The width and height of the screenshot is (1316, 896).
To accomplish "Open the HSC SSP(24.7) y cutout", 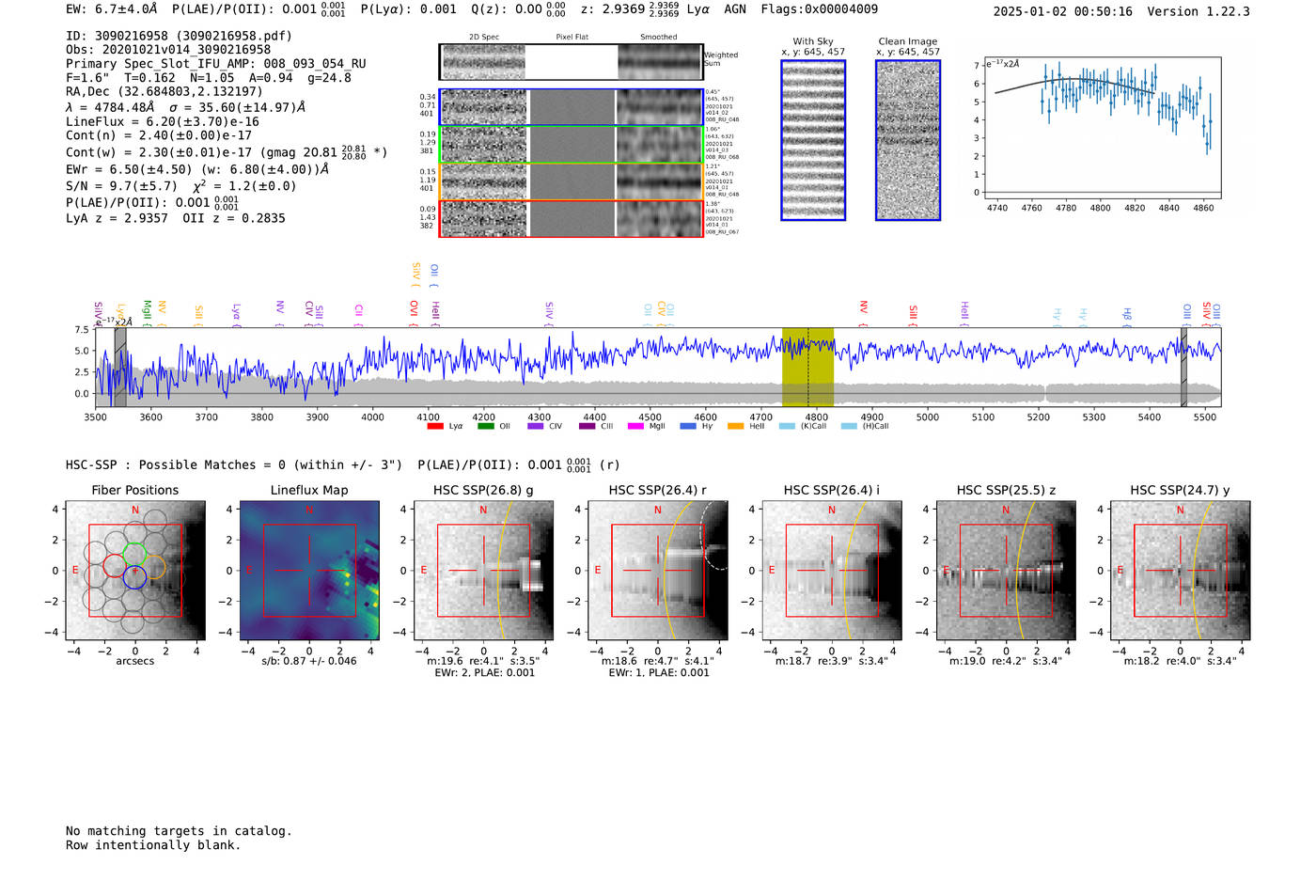I will pos(1180,571).
